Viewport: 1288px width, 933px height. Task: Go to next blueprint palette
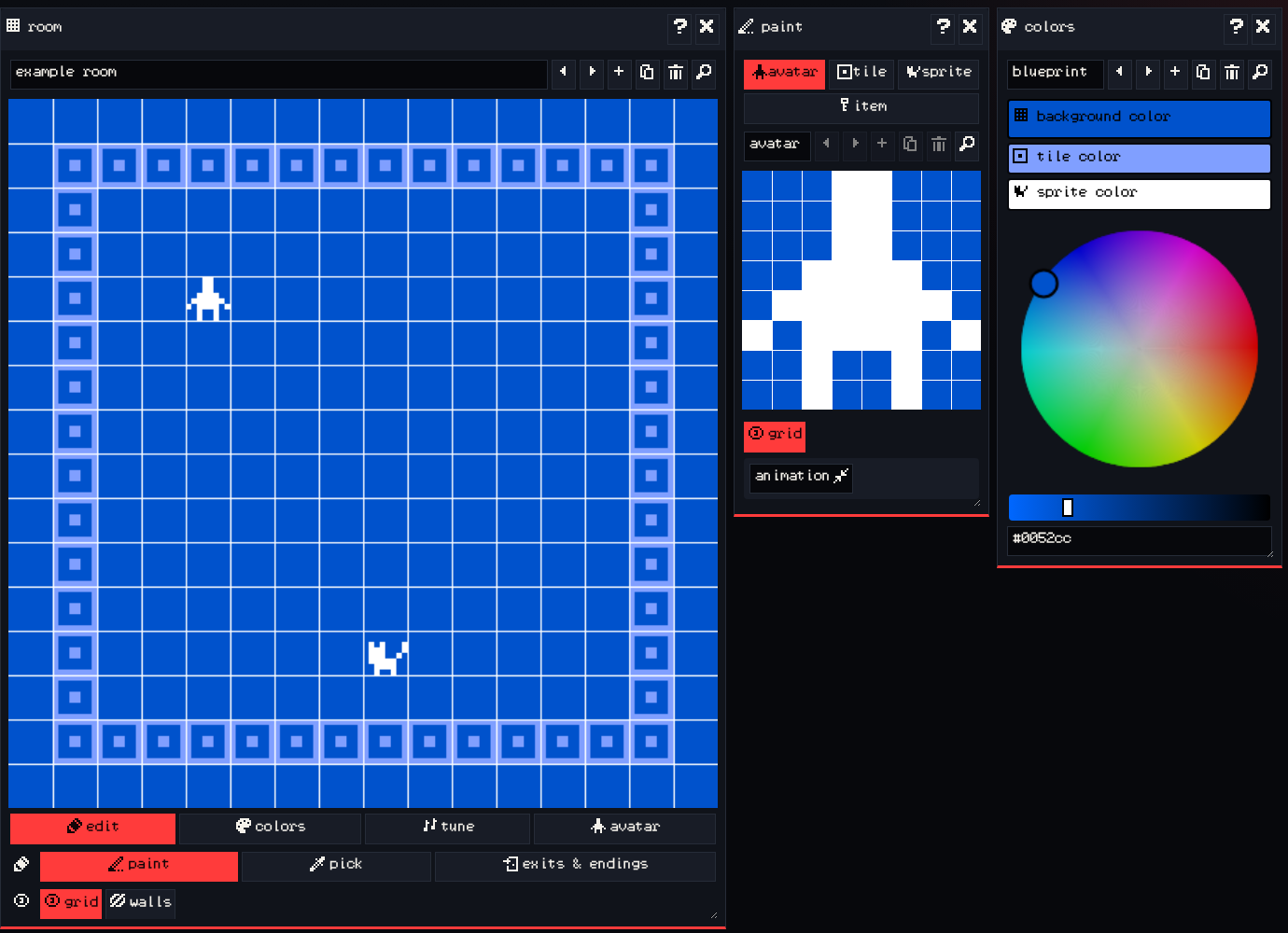(x=1148, y=73)
